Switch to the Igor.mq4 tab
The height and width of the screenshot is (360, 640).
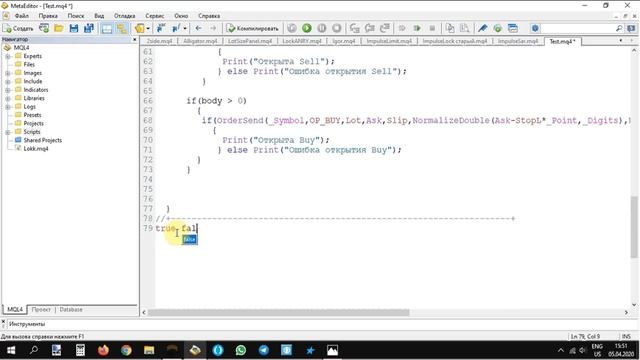[344, 41]
